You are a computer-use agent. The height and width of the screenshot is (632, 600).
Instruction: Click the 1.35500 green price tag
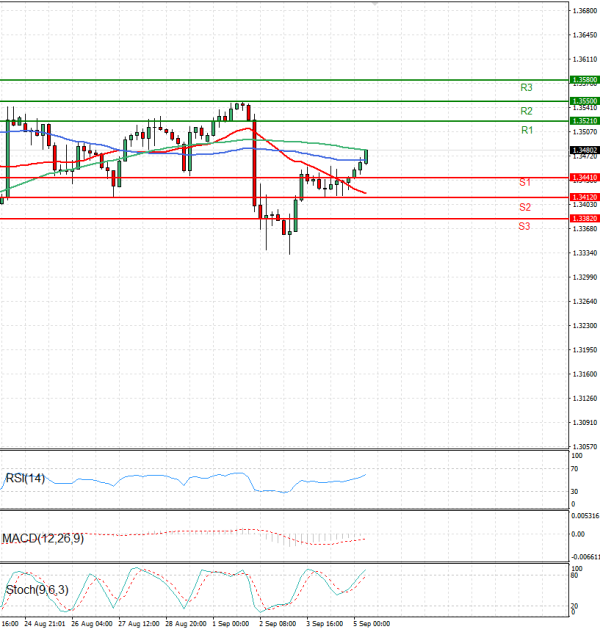(x=584, y=101)
